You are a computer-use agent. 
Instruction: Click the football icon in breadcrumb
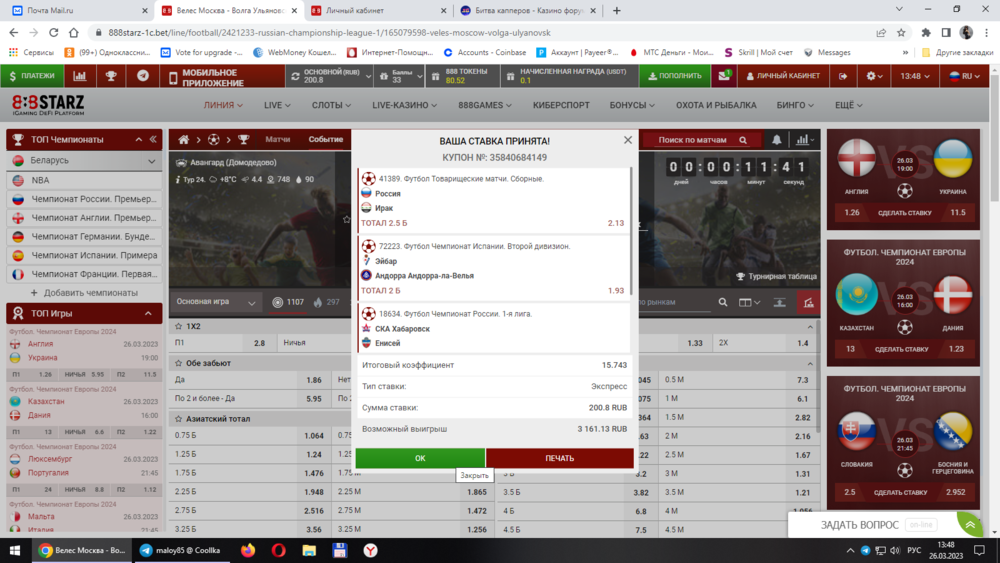(x=214, y=139)
